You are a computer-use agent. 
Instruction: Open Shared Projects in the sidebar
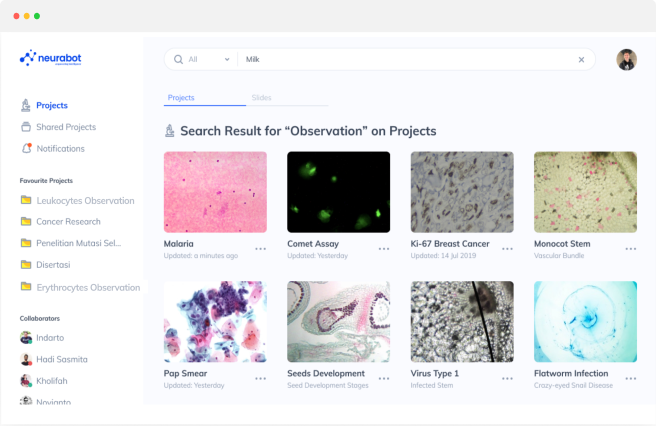[x=66, y=127]
